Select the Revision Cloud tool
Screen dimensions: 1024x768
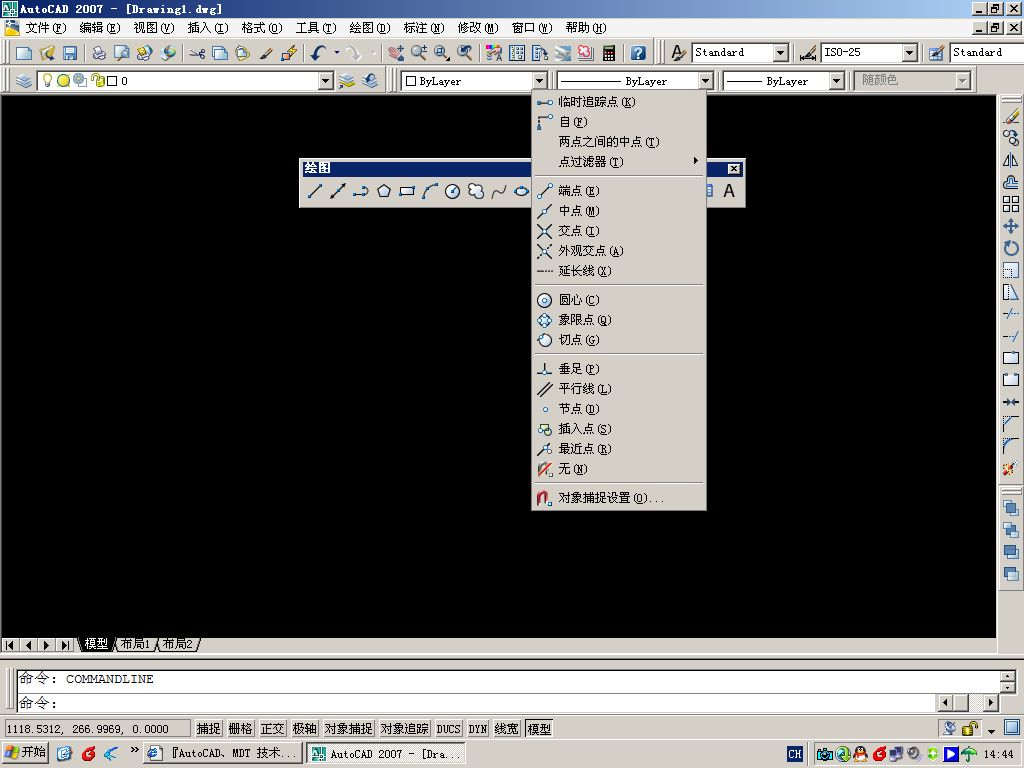[x=475, y=191]
